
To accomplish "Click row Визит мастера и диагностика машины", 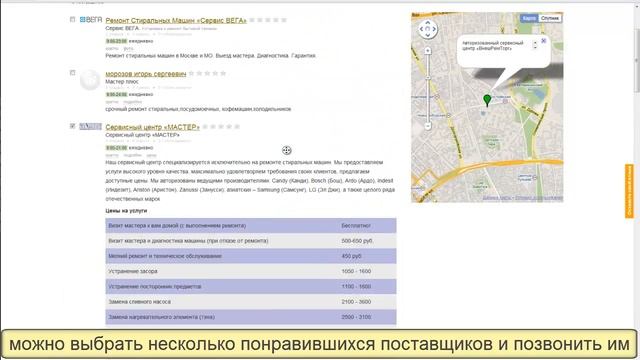I will (251, 241).
